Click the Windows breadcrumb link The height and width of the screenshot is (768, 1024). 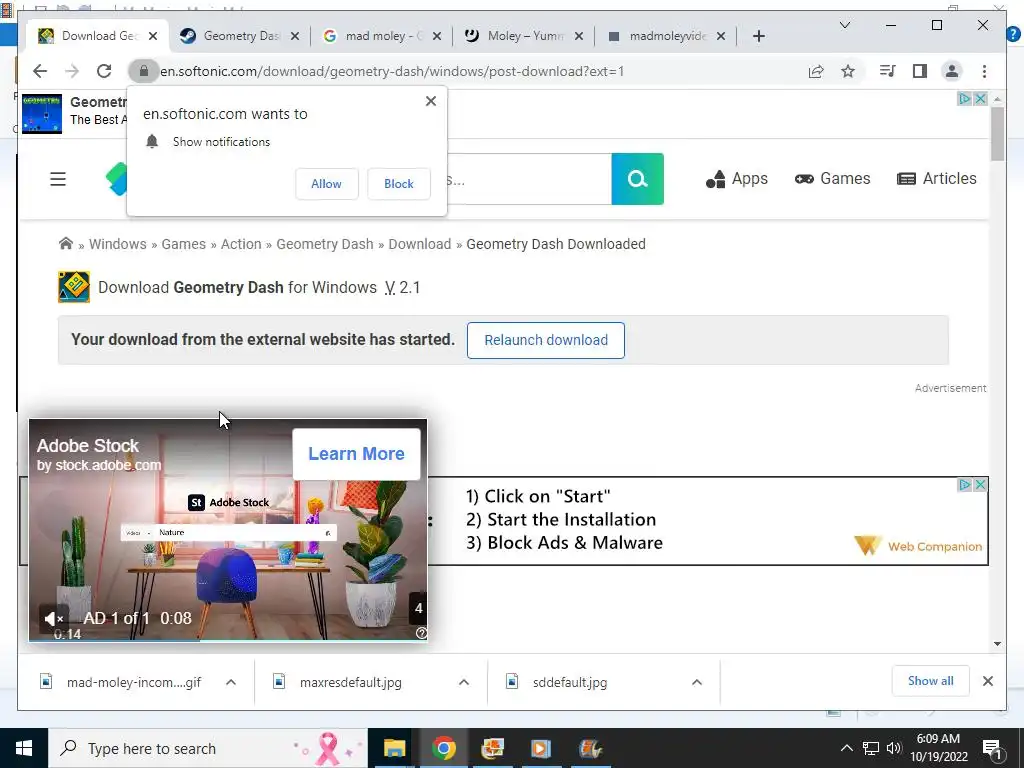[118, 244]
